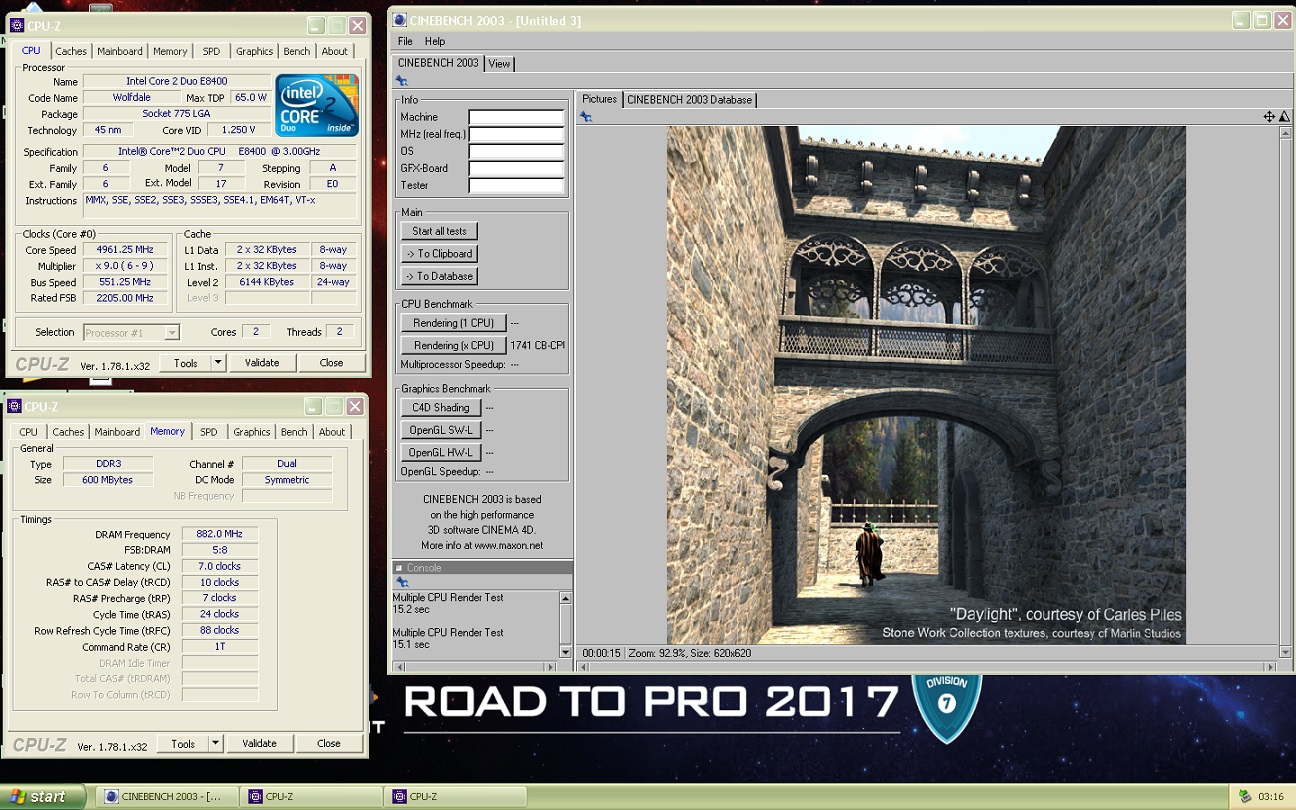
Task: Click Tools button in CPU-Z memory window
Action: click(183, 743)
